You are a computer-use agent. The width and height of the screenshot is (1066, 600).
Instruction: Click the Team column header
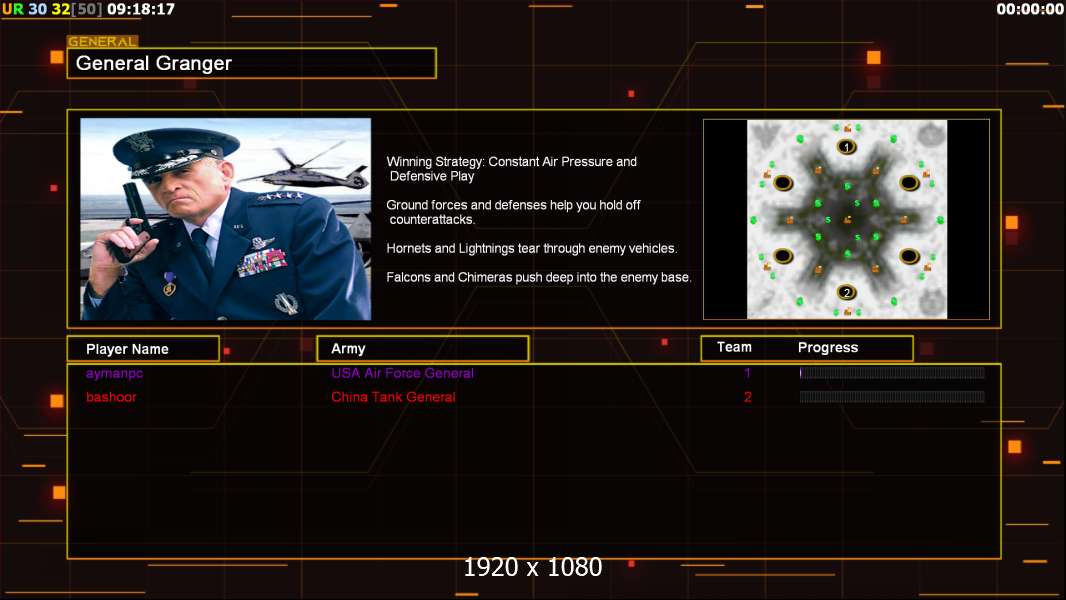734,347
